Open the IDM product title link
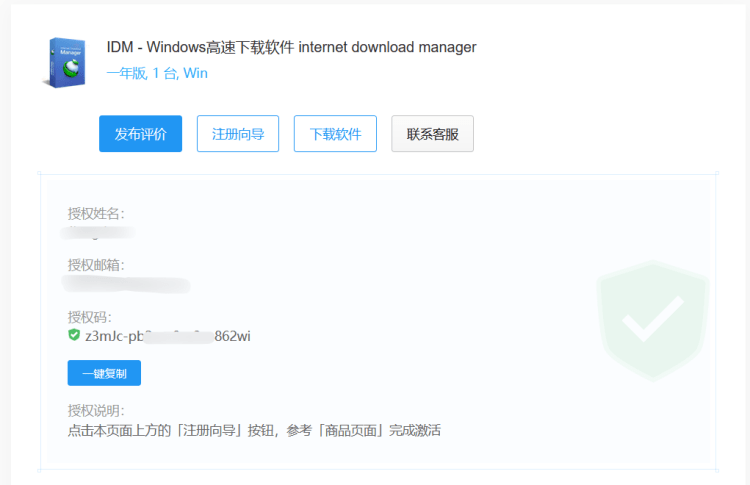750x485 pixels. [291, 47]
